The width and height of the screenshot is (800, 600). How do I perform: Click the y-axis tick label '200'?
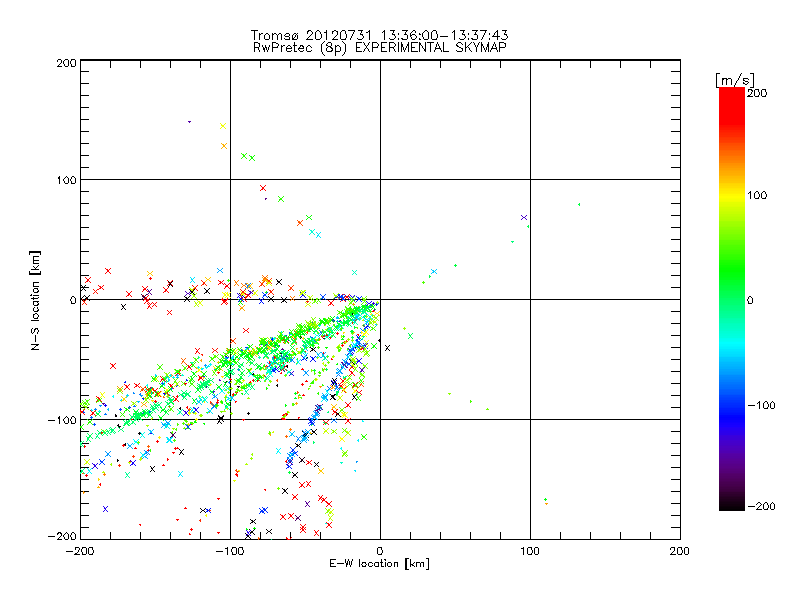click(x=66, y=63)
